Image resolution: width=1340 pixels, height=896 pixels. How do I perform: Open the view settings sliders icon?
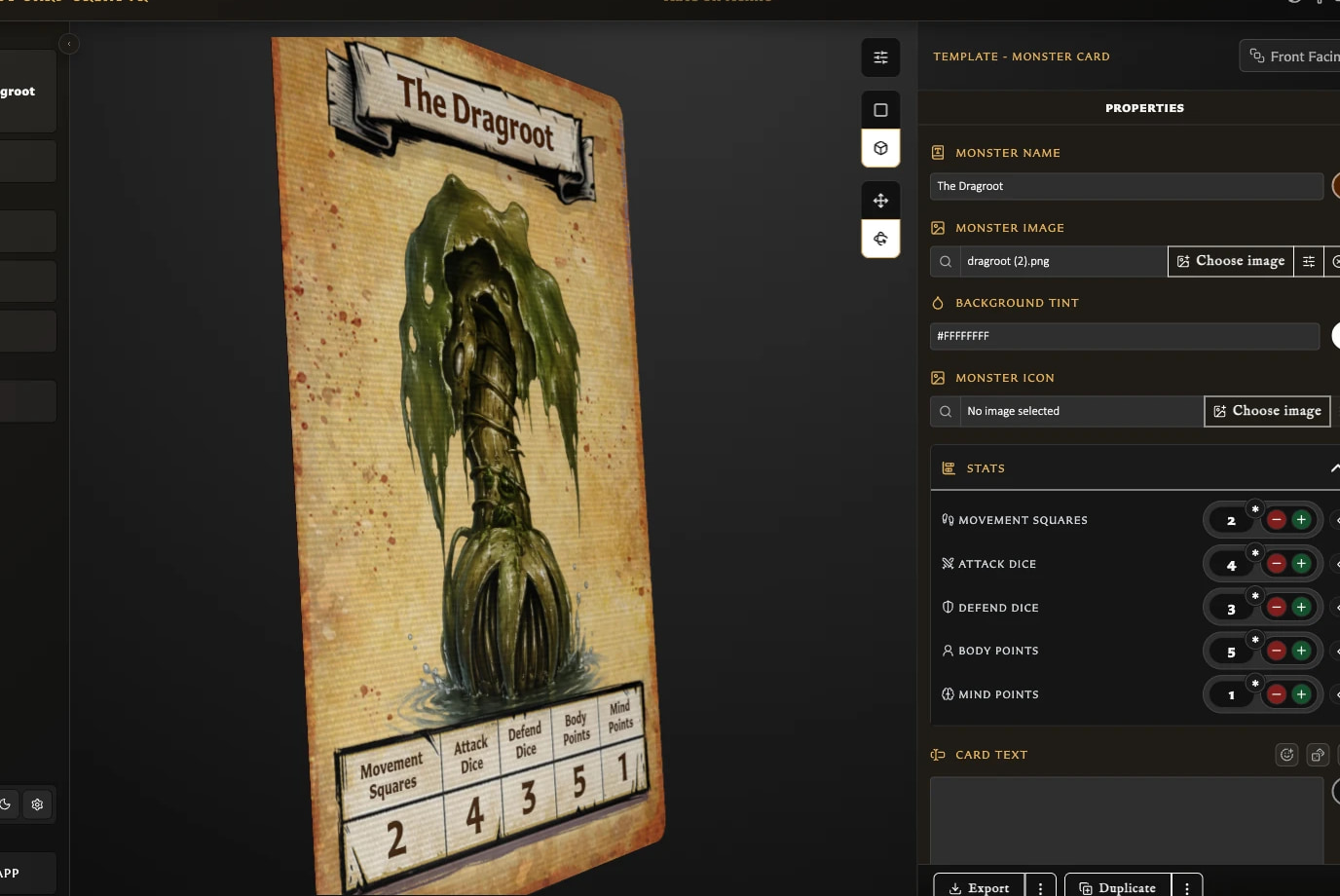click(880, 57)
